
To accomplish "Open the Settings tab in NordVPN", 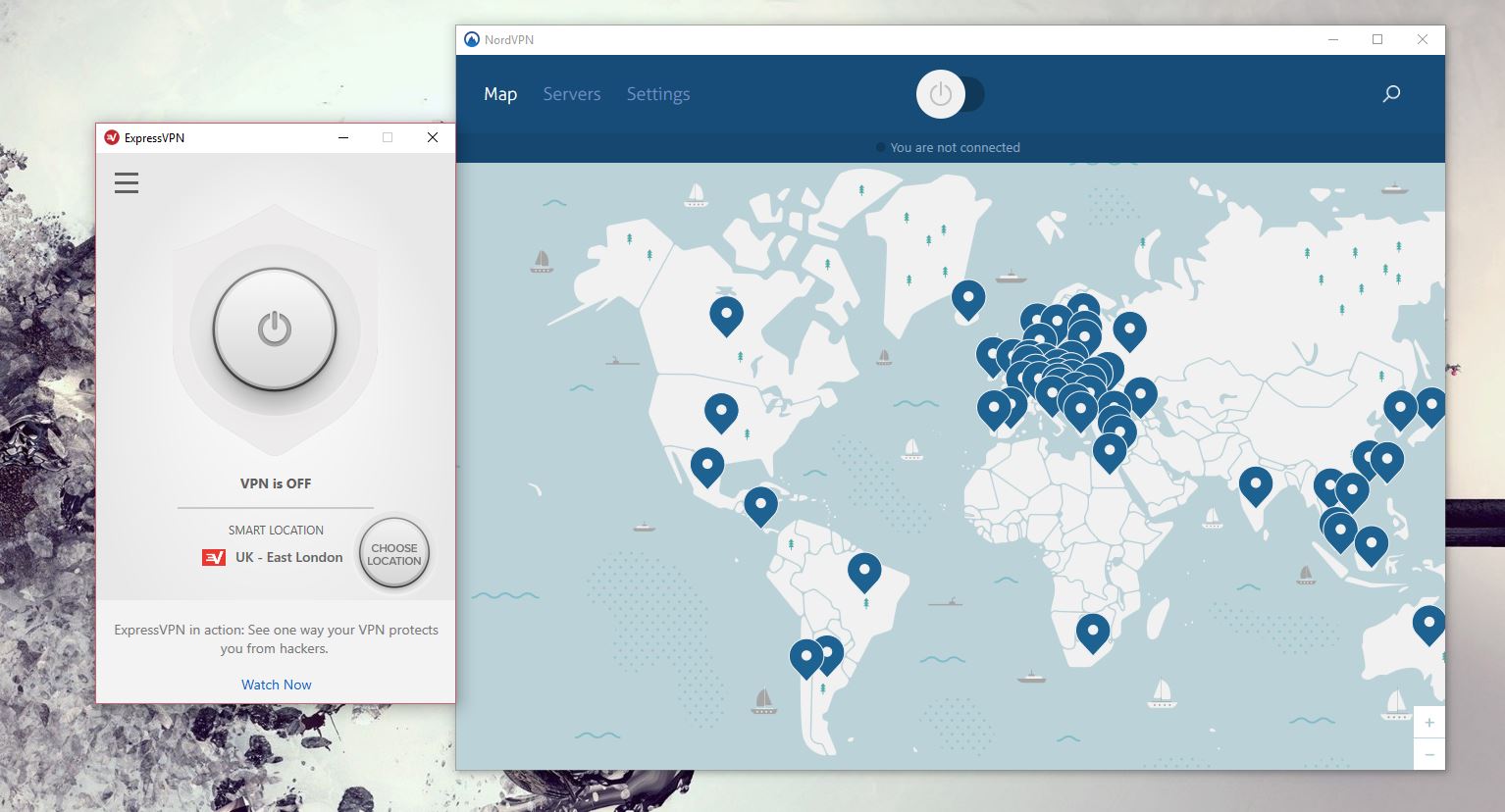I will point(658,94).
